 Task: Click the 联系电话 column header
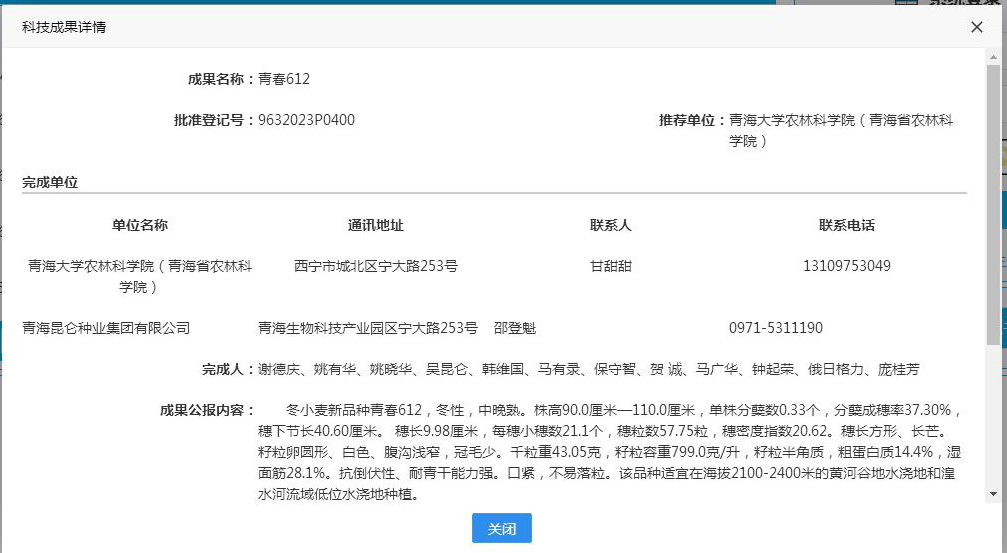[x=846, y=225]
